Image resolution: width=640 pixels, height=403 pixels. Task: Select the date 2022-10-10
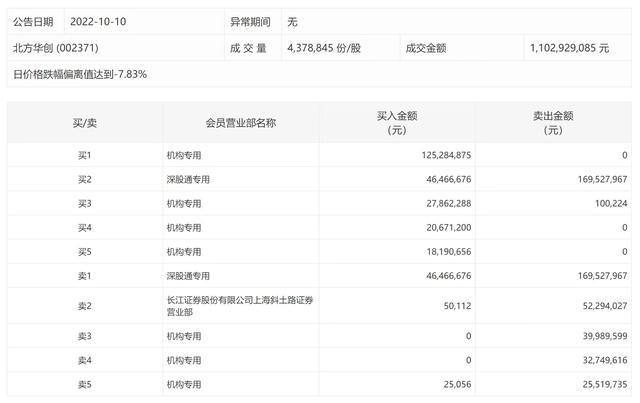click(98, 22)
